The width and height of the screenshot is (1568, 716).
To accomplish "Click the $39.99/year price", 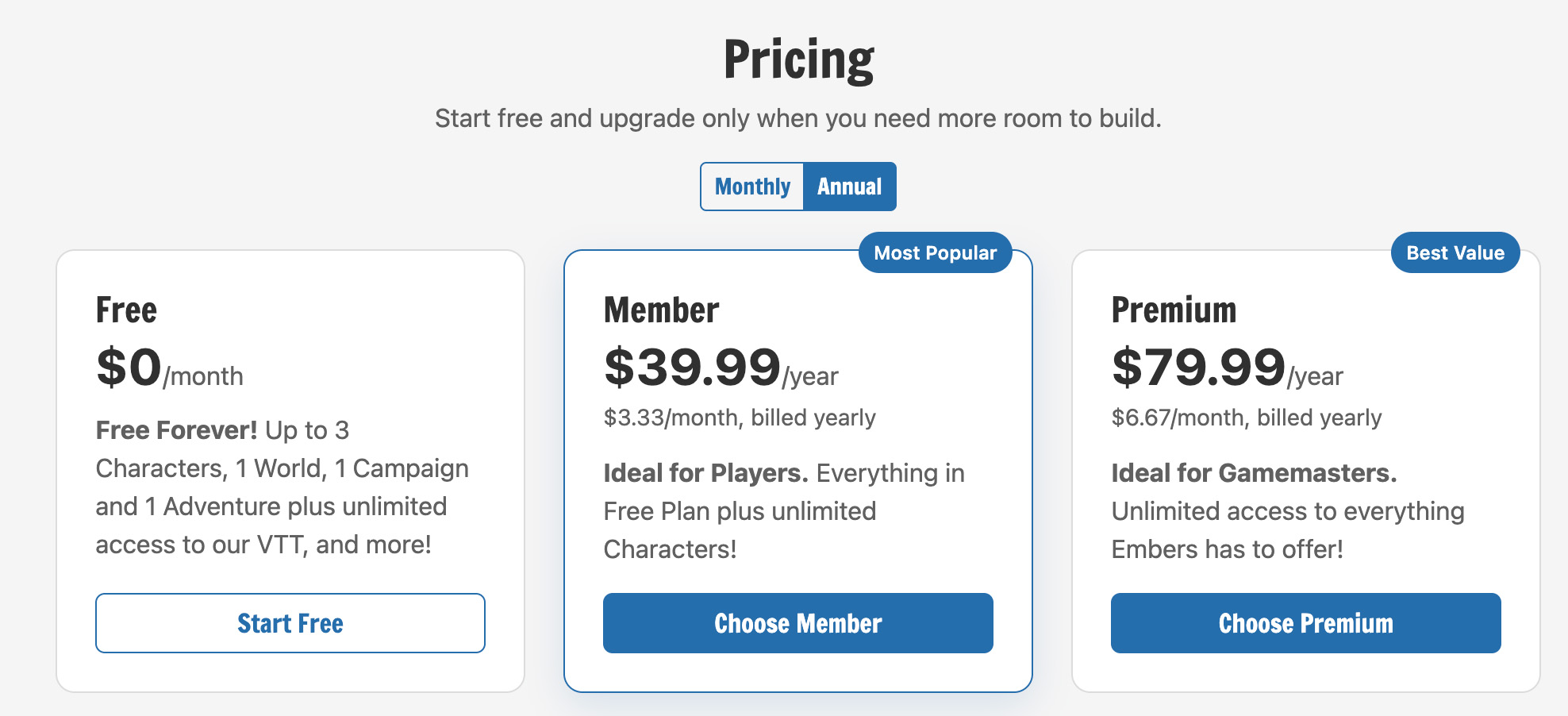I will point(721,368).
